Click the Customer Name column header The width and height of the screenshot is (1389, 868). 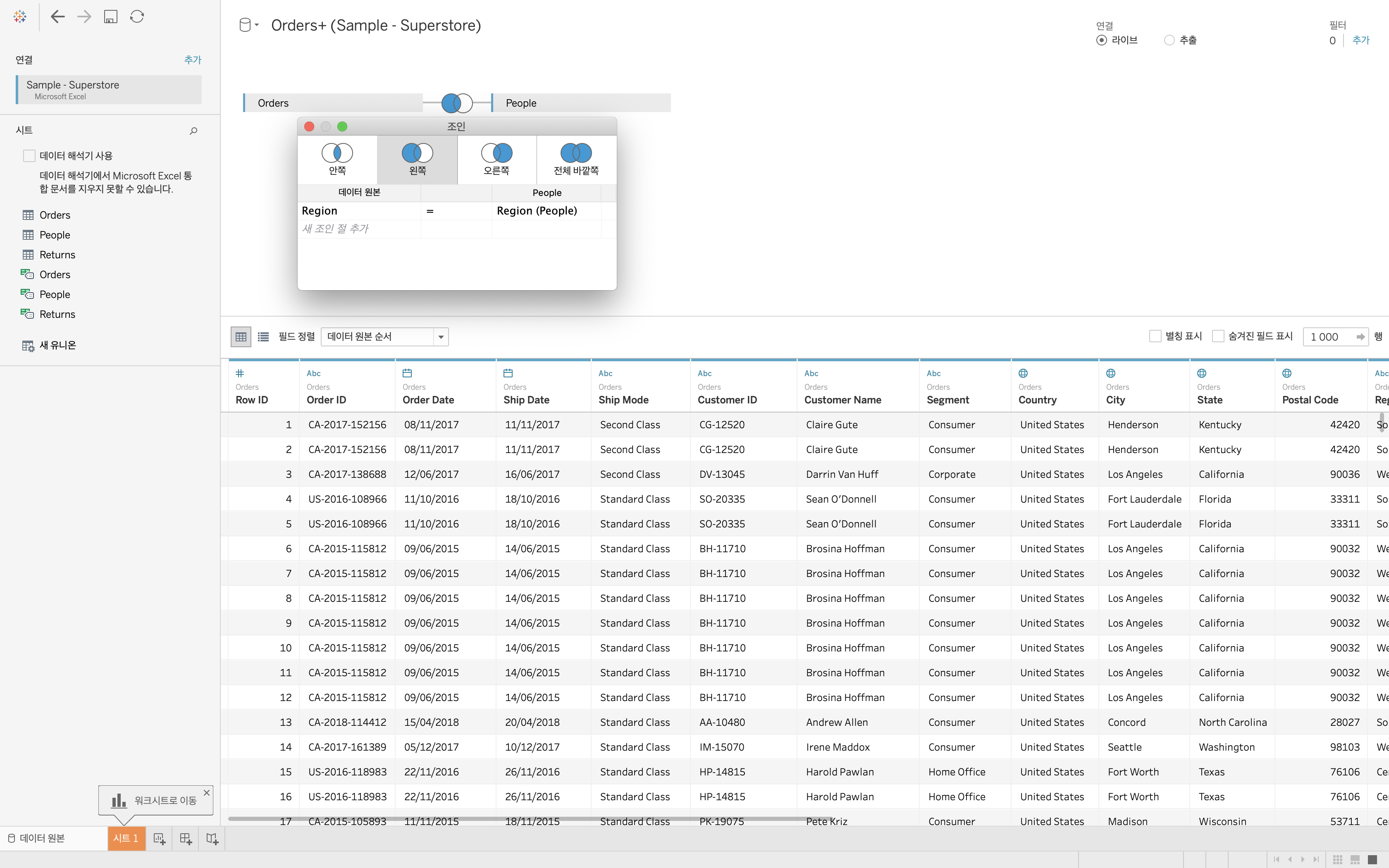(858, 386)
